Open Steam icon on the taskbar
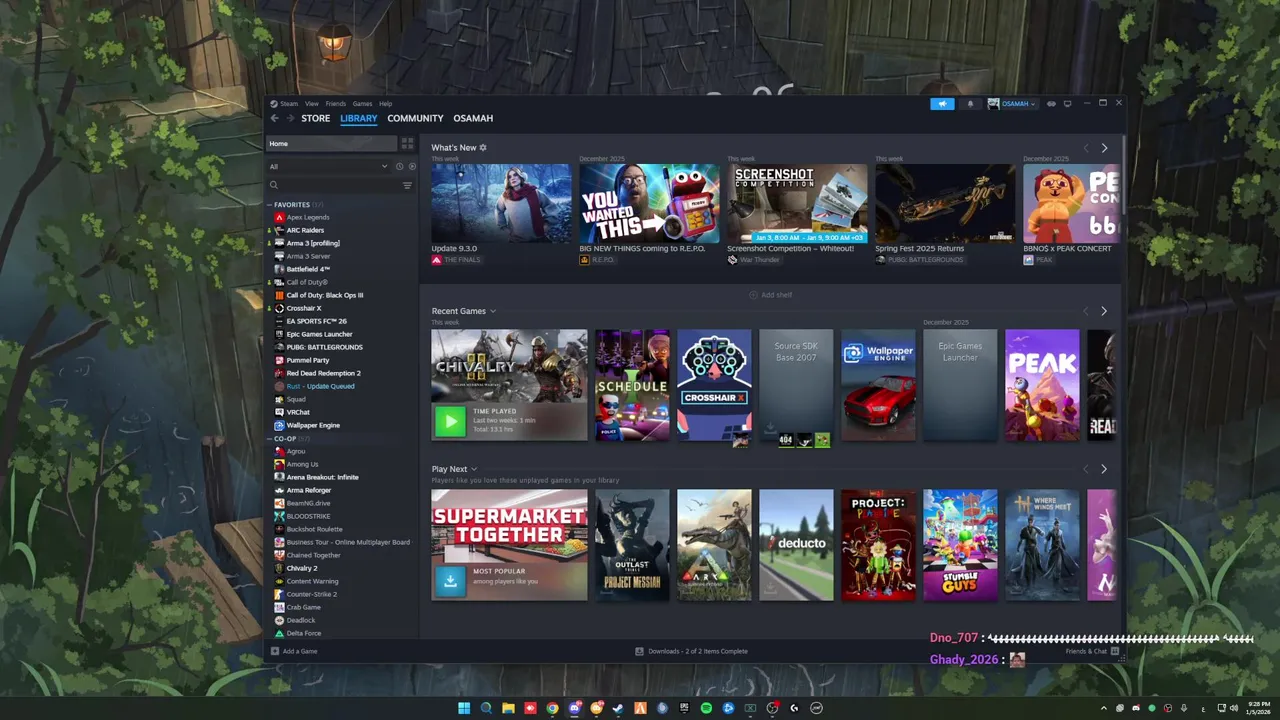The height and width of the screenshot is (720, 1280). click(x=618, y=708)
